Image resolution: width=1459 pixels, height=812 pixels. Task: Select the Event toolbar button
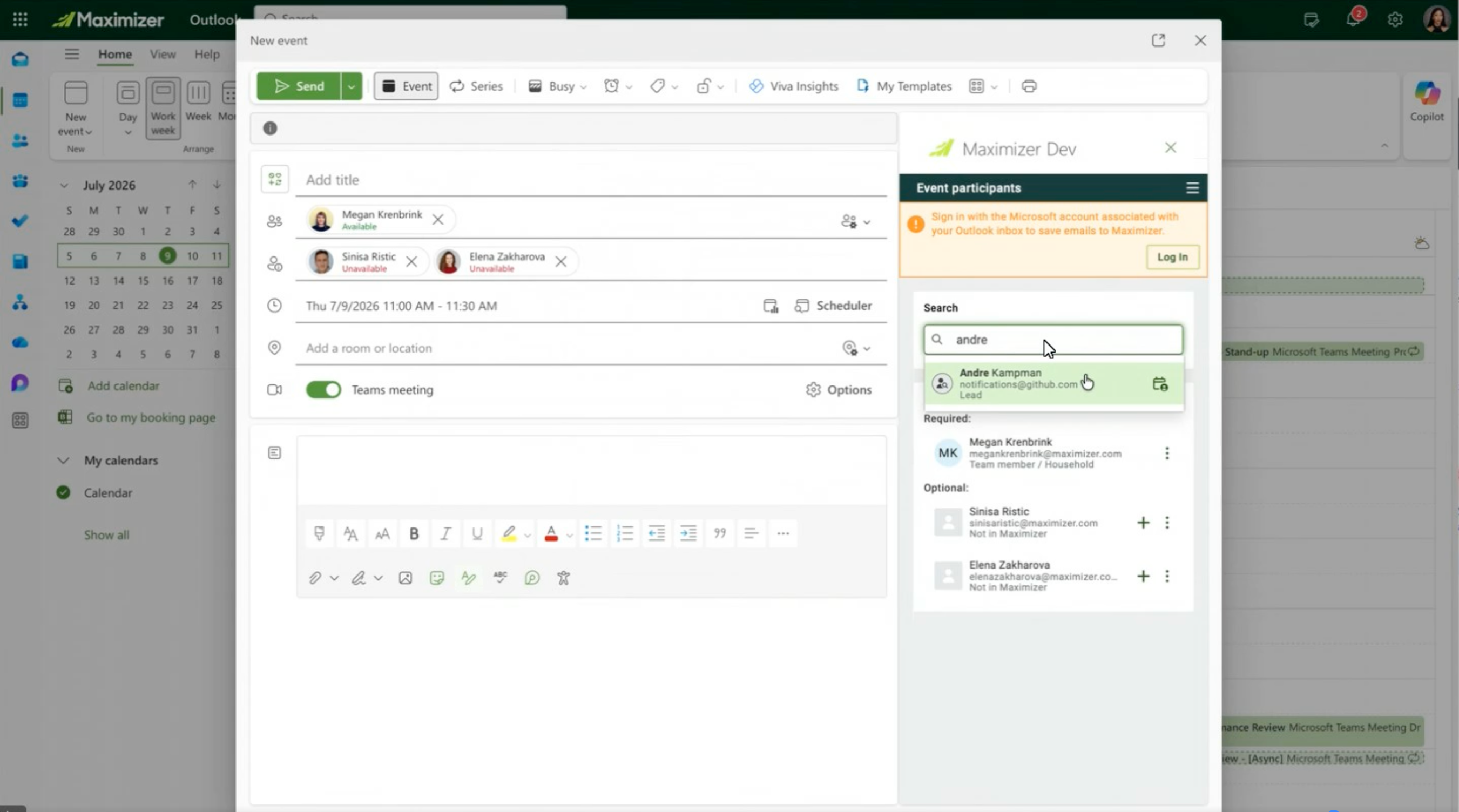(406, 86)
